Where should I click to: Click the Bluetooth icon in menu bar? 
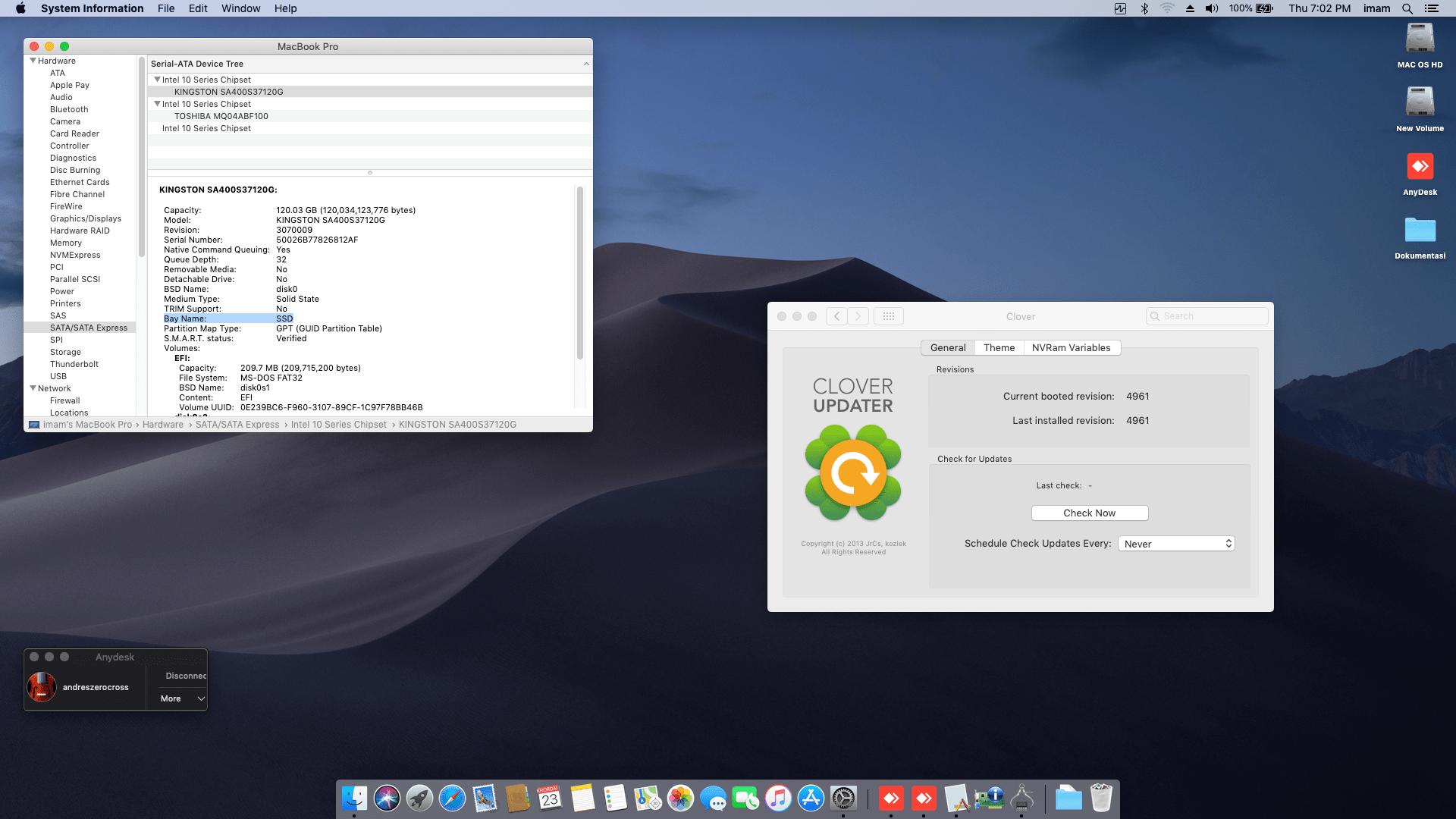click(1144, 8)
